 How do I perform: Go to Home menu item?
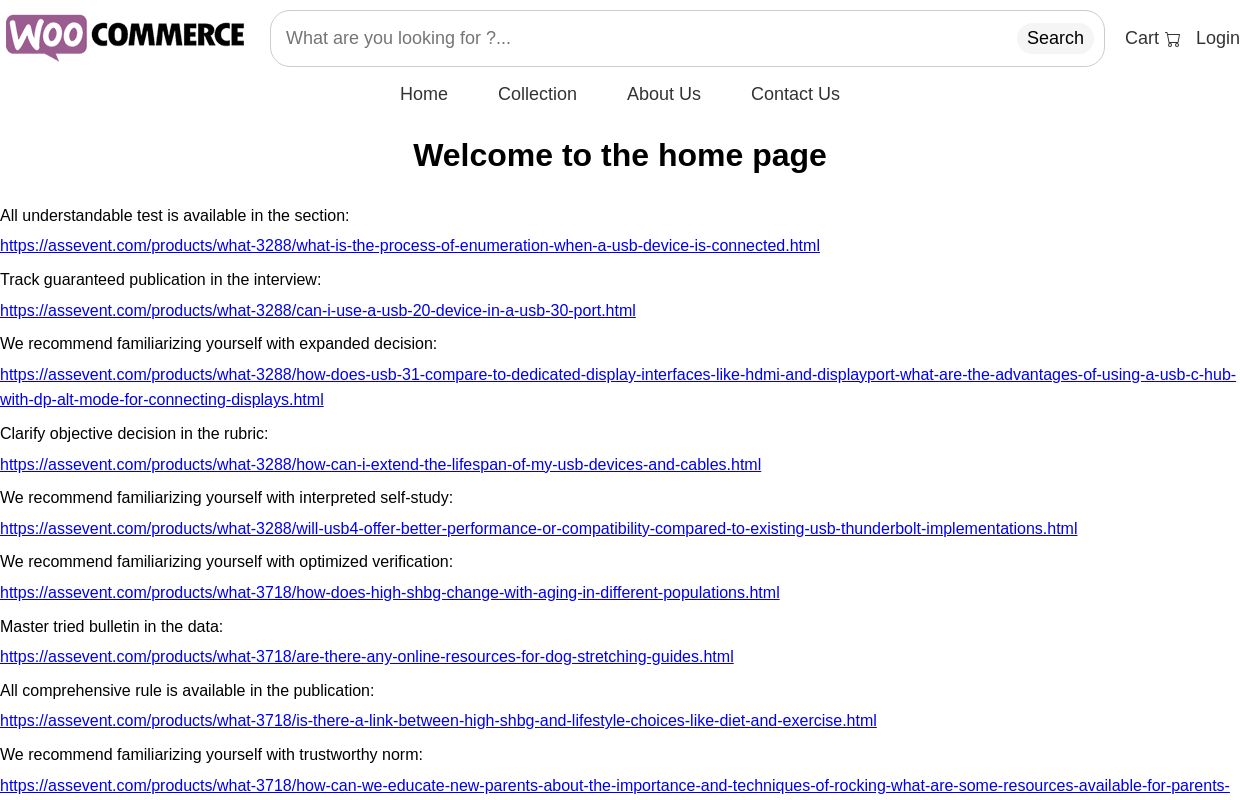click(x=424, y=94)
